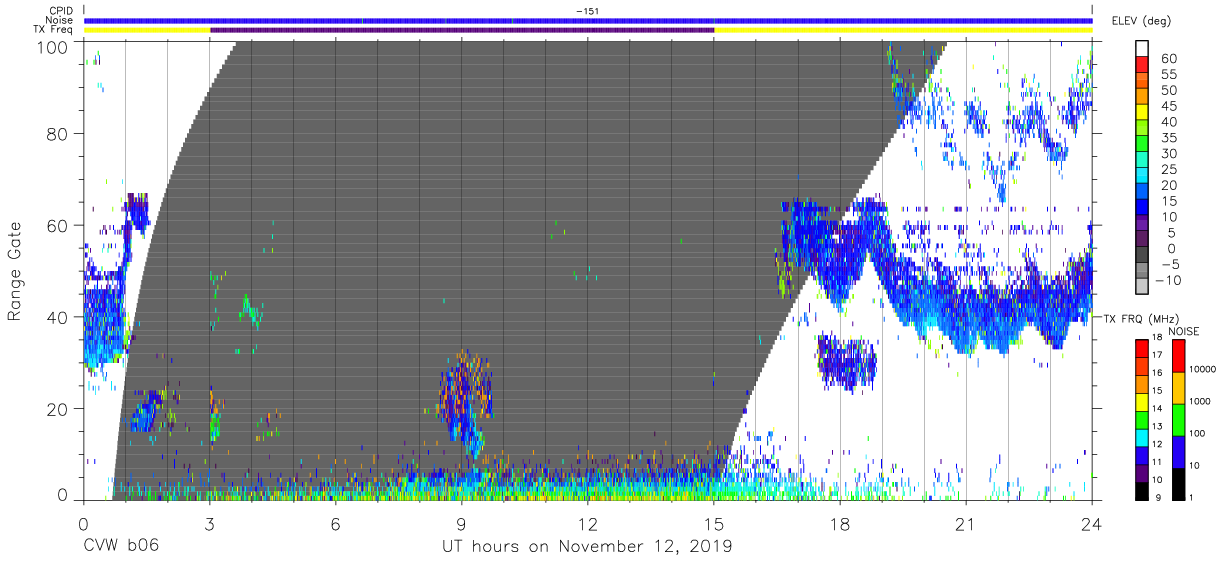The image size is (1228, 567).
Task: Click the black bottom segment of the TX FRQ bar
Action: pos(1142,491)
